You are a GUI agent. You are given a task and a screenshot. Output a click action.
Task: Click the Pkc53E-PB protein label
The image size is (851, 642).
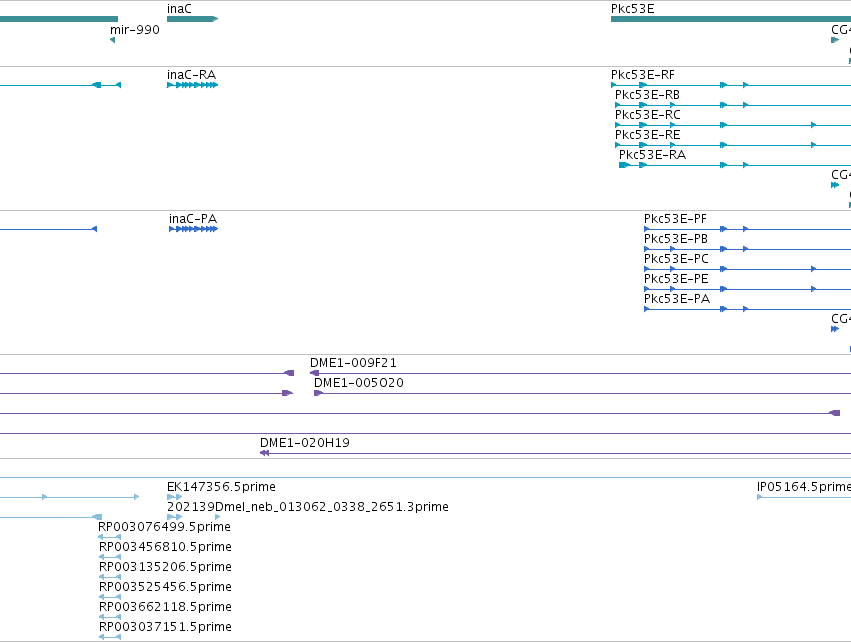point(676,239)
